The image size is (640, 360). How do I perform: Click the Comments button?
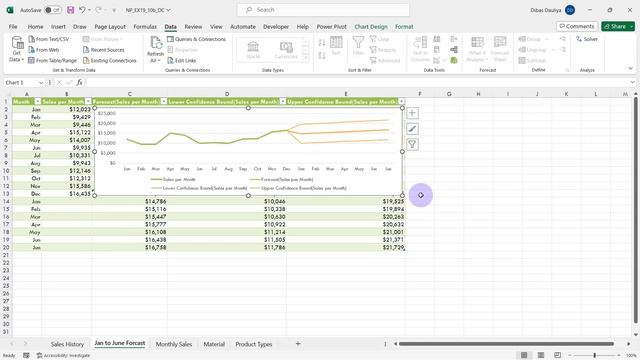point(577,27)
